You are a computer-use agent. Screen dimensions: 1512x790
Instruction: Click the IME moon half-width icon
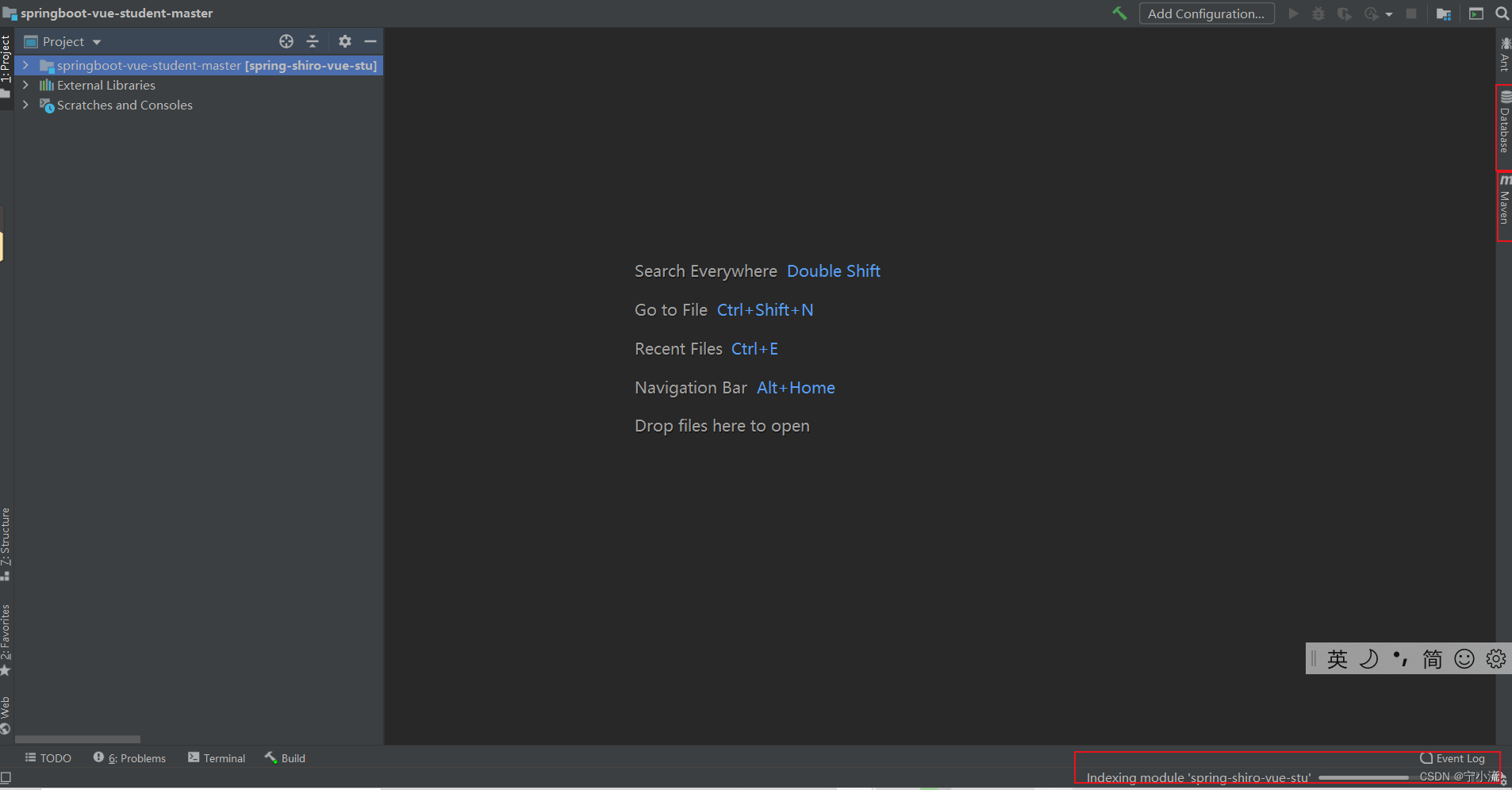point(1368,659)
